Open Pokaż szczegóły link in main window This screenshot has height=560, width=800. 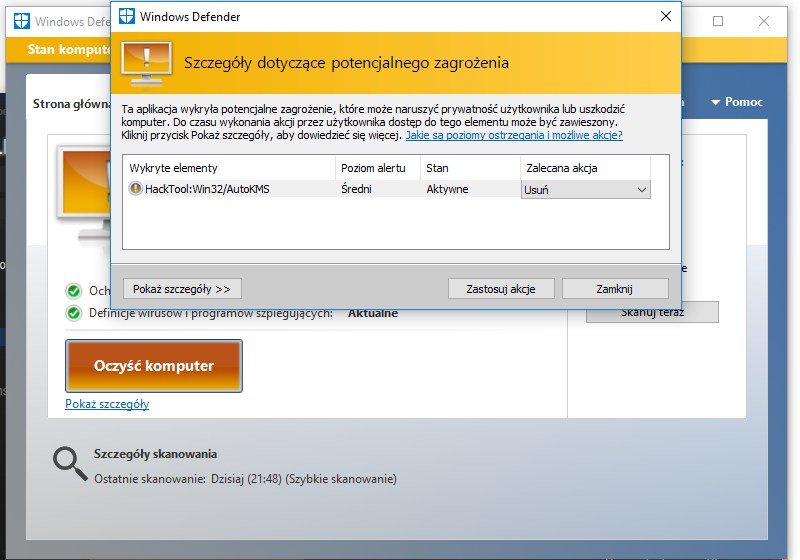pyautogui.click(x=107, y=403)
